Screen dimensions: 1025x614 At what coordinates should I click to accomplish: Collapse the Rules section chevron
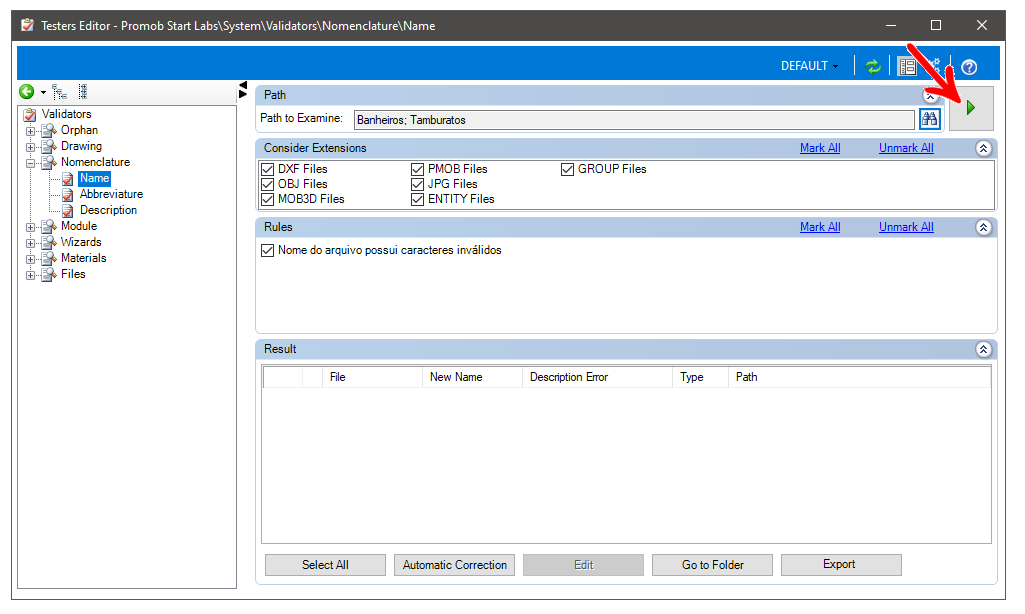[x=983, y=228]
